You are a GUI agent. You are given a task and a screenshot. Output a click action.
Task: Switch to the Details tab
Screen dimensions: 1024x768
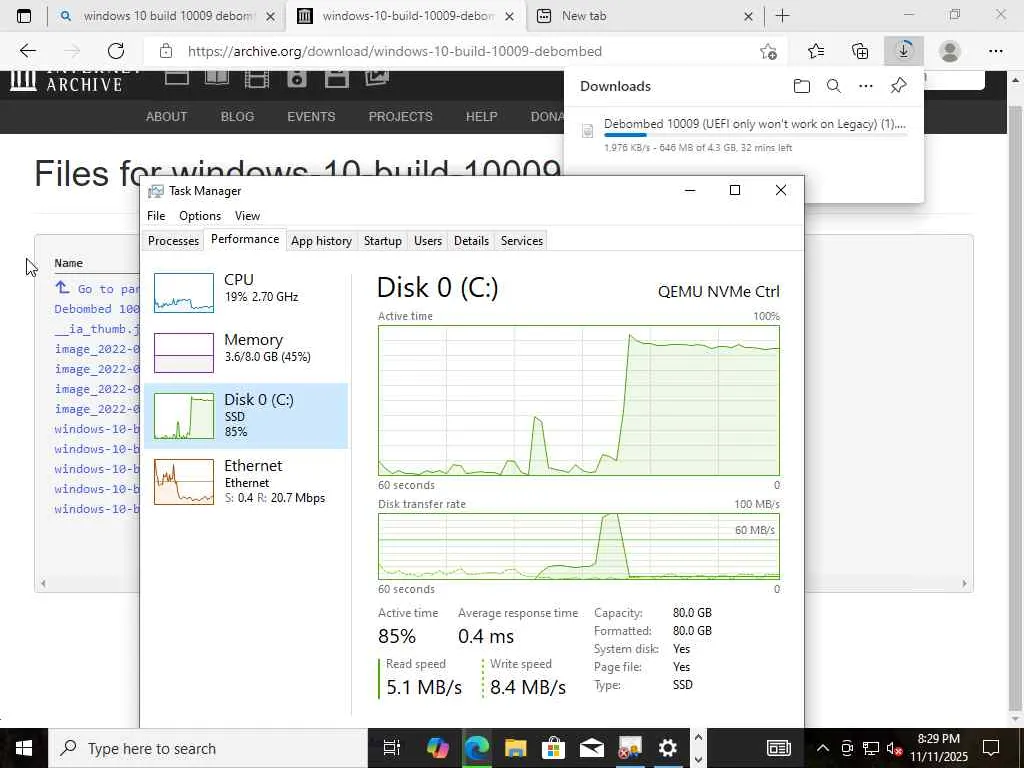pyautogui.click(x=472, y=241)
